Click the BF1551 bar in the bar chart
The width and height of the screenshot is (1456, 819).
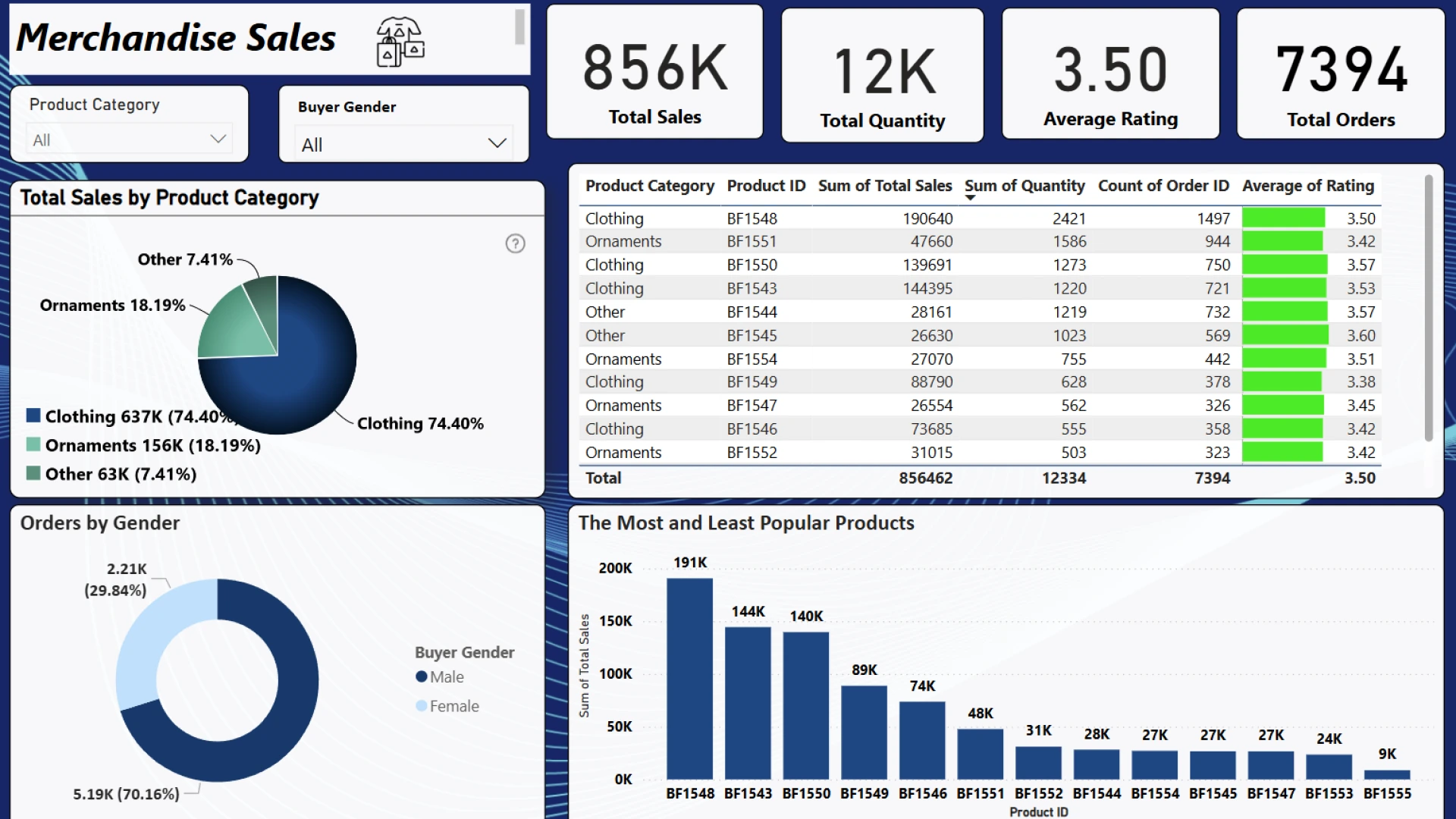click(x=980, y=755)
